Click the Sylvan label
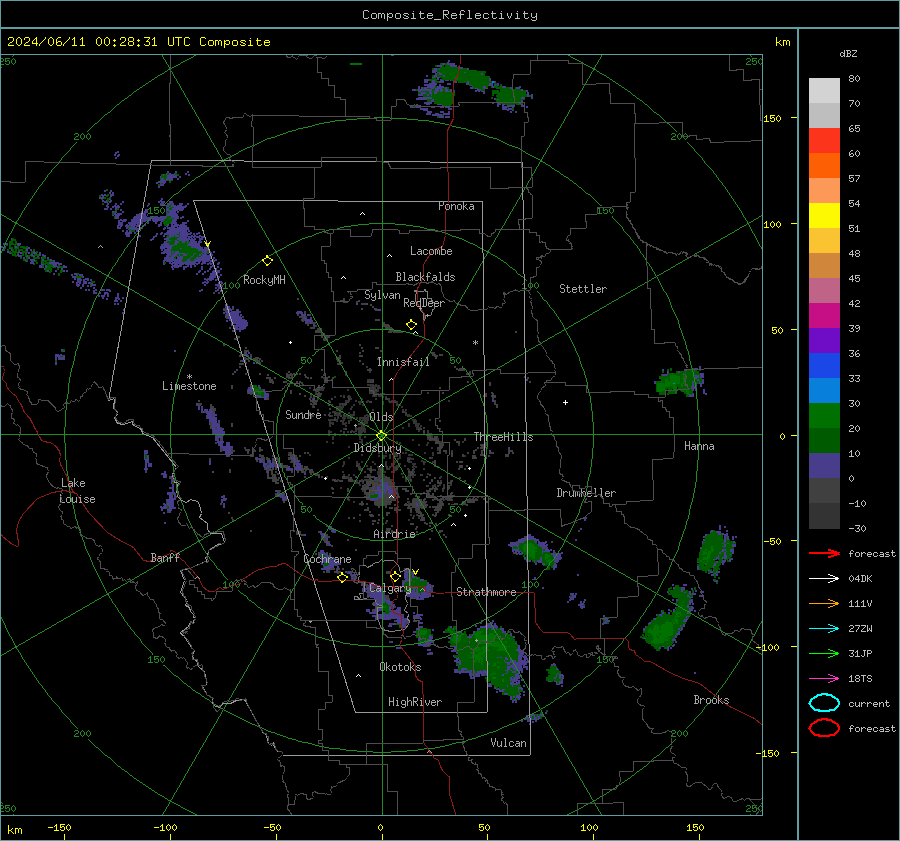 (382, 295)
